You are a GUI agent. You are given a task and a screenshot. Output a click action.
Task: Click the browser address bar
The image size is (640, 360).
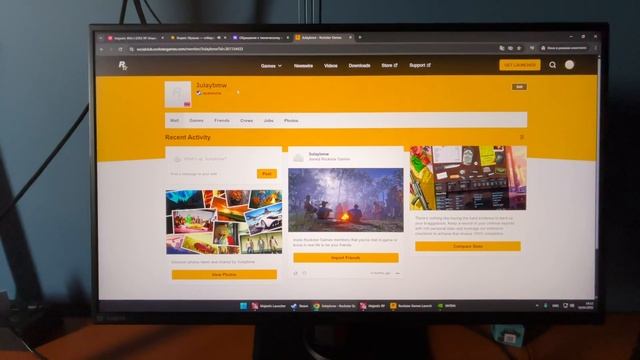point(310,49)
